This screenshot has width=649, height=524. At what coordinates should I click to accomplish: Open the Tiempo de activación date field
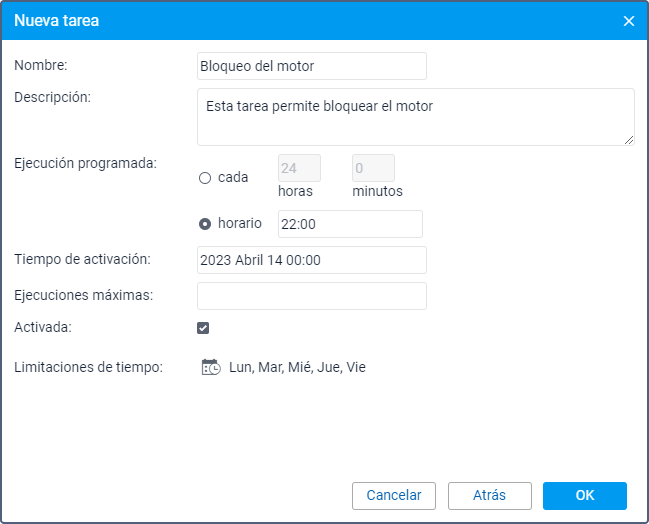[x=312, y=260]
